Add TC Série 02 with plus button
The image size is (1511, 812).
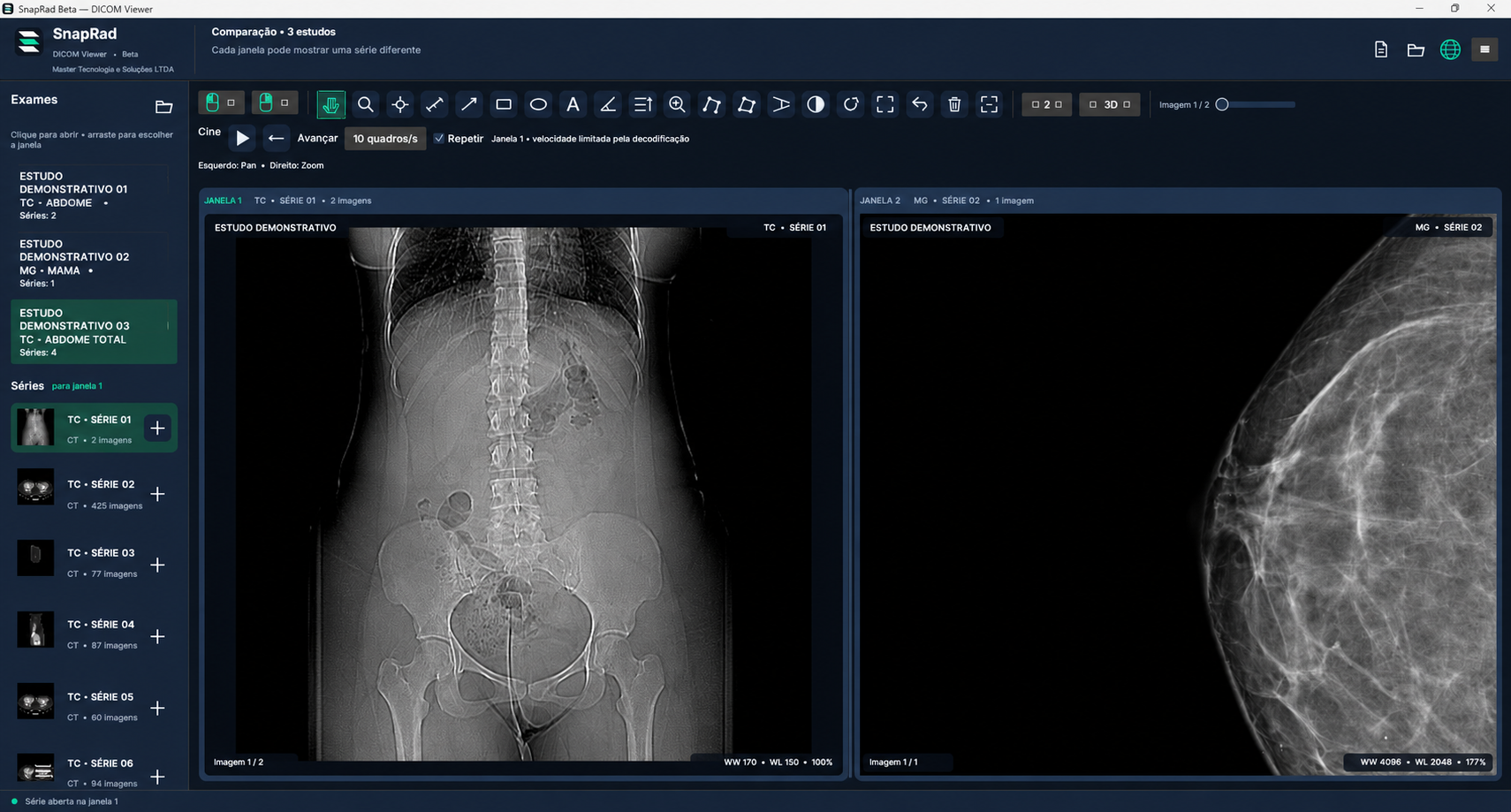[157, 494]
